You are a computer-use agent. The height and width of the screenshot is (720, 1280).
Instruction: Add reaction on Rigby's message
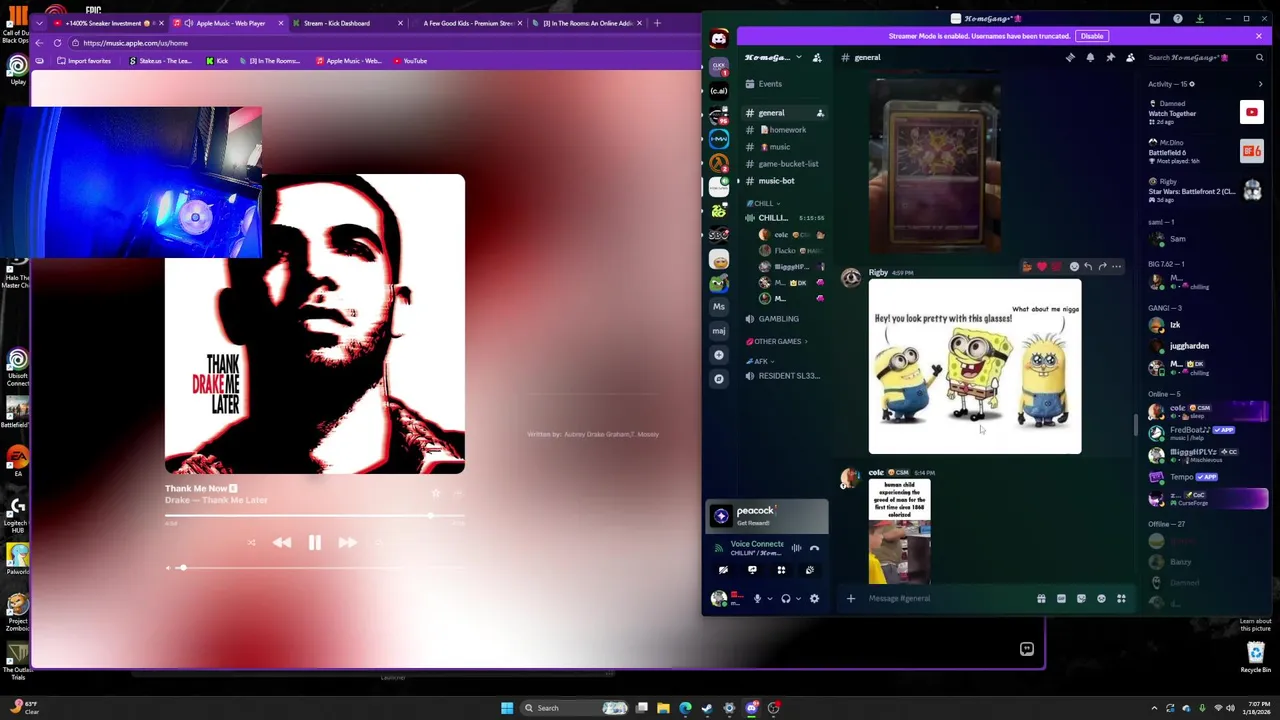(x=1074, y=267)
